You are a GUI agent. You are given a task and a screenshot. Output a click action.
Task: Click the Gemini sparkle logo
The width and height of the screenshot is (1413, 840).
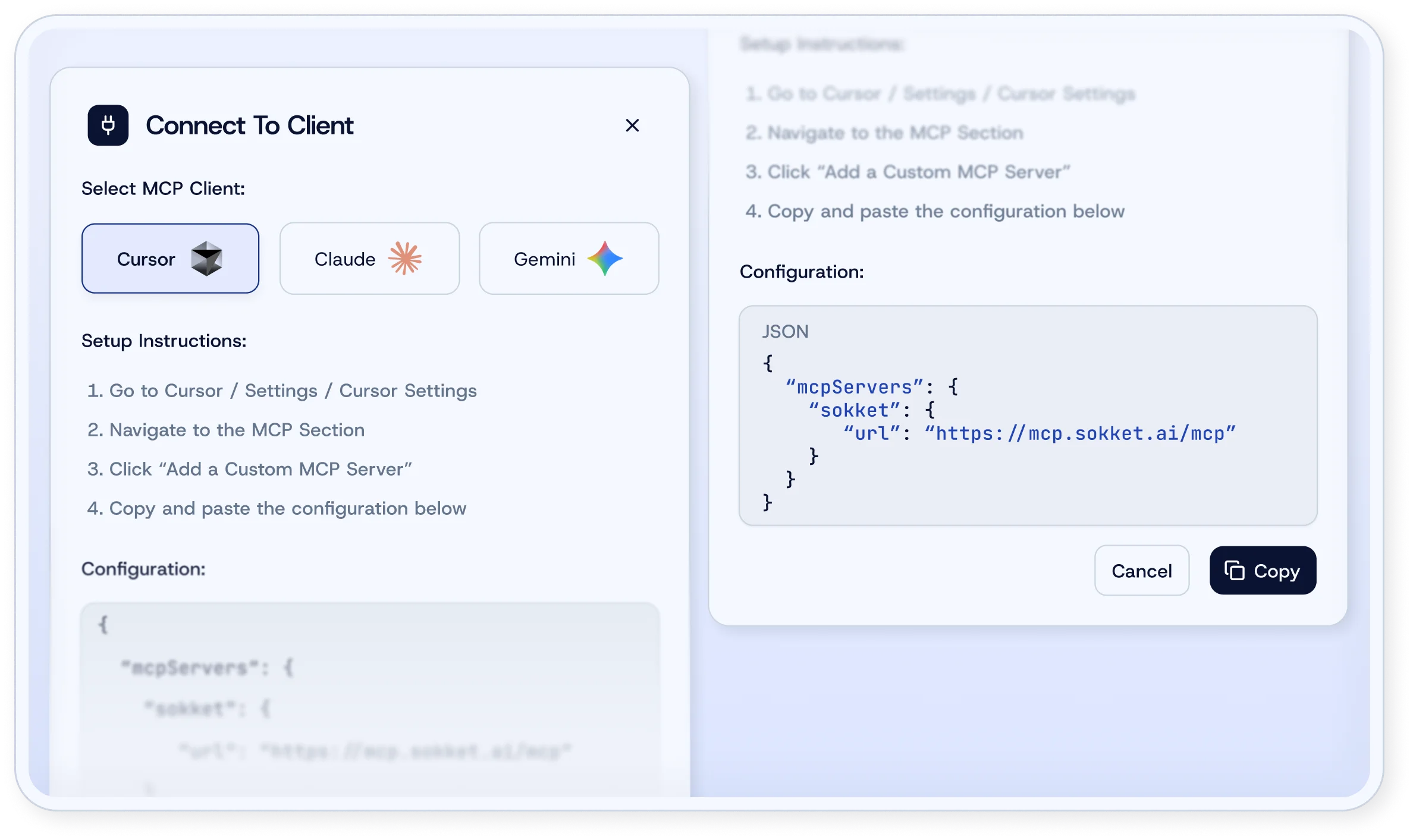(605, 258)
